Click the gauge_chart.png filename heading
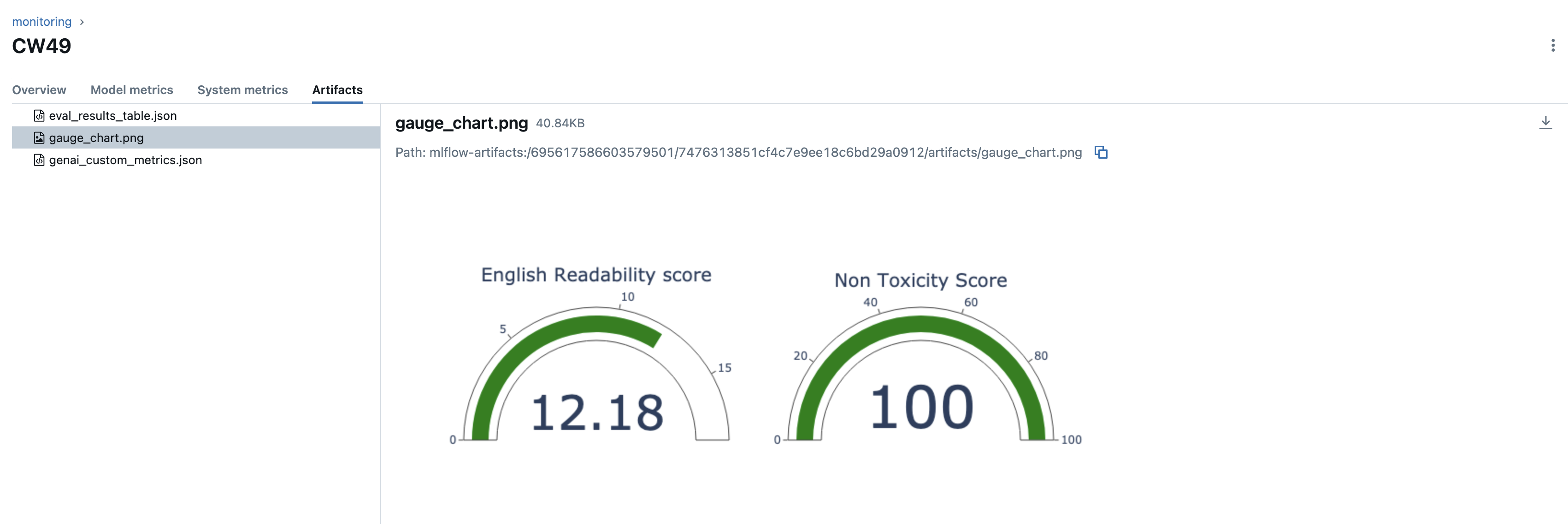The width and height of the screenshot is (1568, 524). tap(461, 123)
